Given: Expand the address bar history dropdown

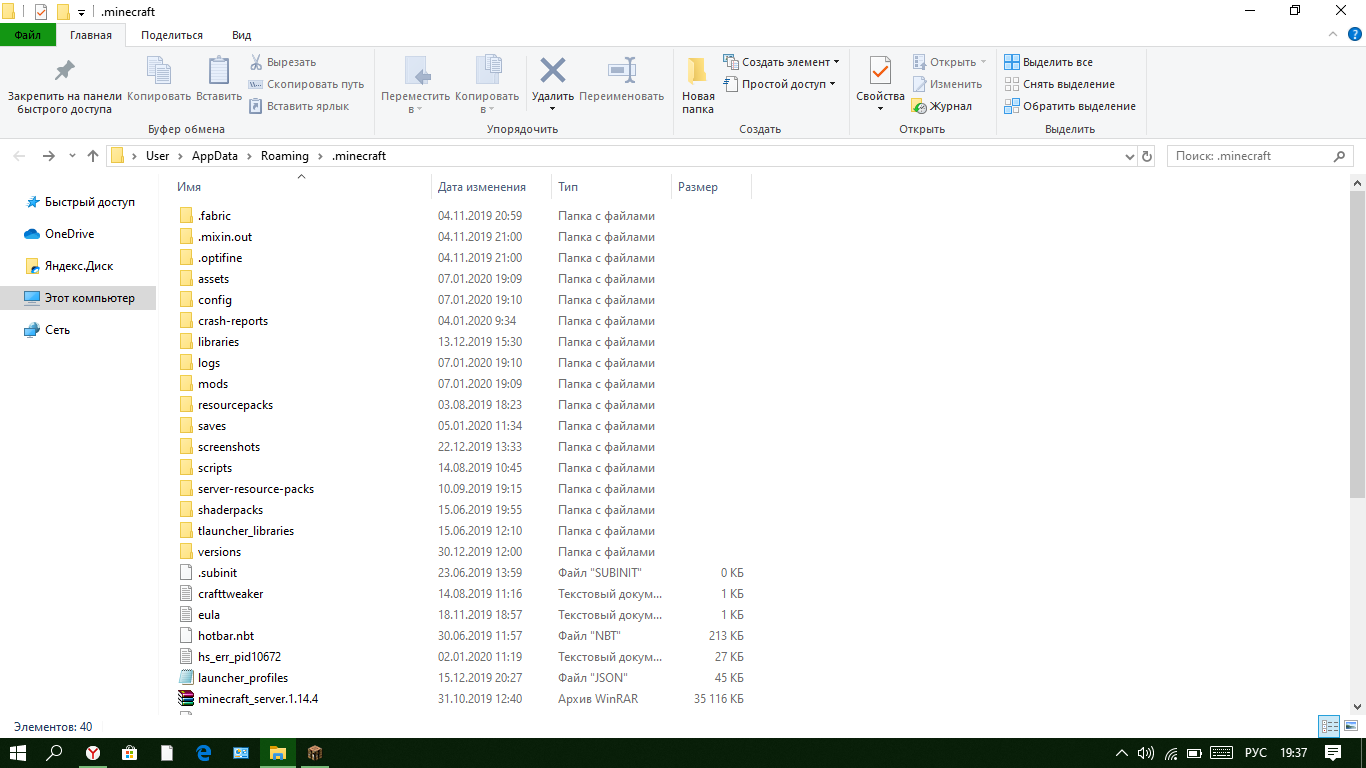Looking at the screenshot, I should 1129,156.
